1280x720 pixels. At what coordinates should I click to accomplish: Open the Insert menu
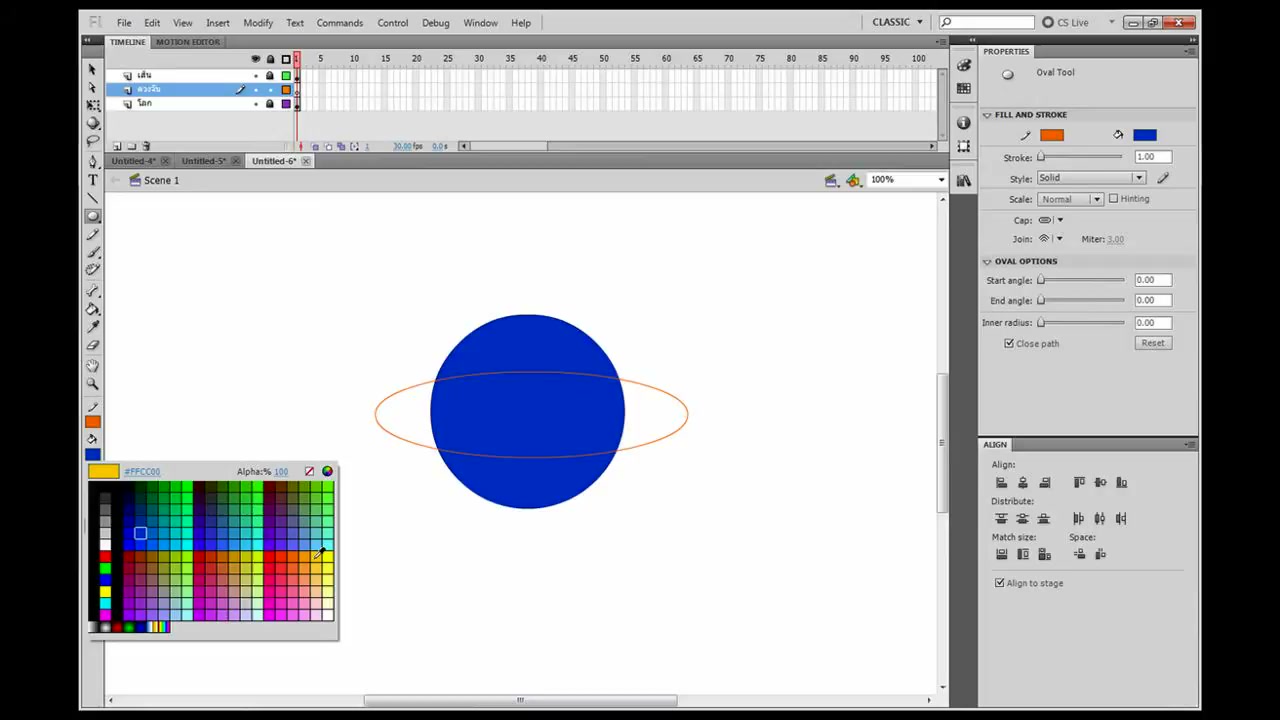pyautogui.click(x=218, y=23)
